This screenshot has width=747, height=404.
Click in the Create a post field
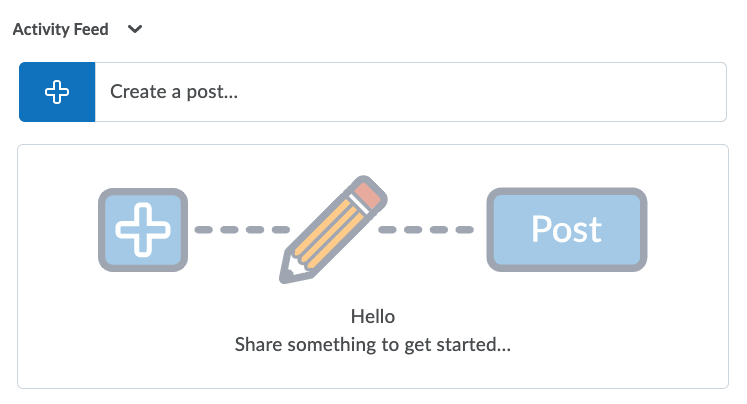click(x=410, y=92)
